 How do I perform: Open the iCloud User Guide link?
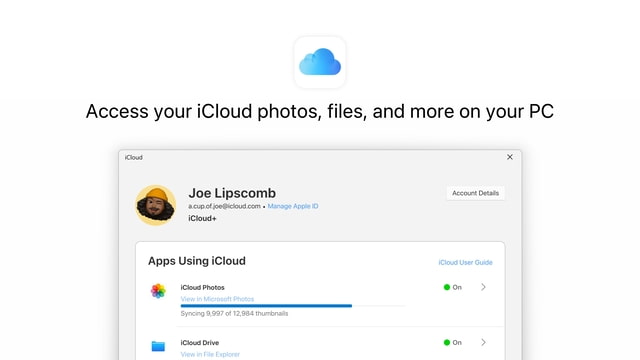pos(465,262)
